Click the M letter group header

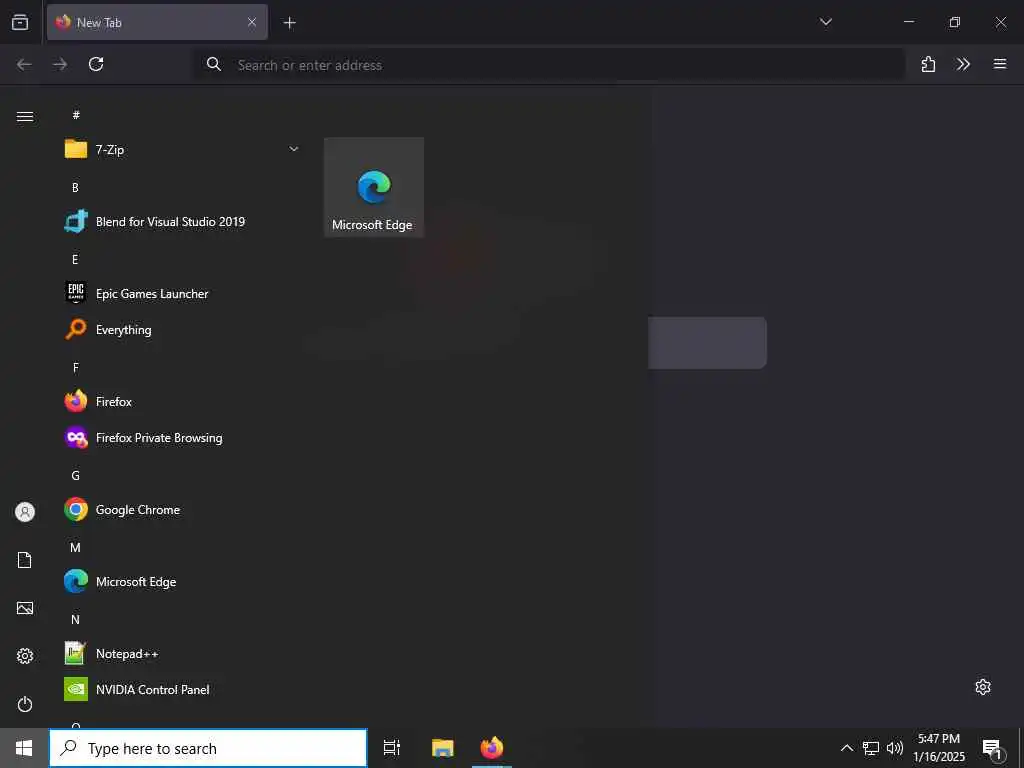pyautogui.click(x=75, y=547)
